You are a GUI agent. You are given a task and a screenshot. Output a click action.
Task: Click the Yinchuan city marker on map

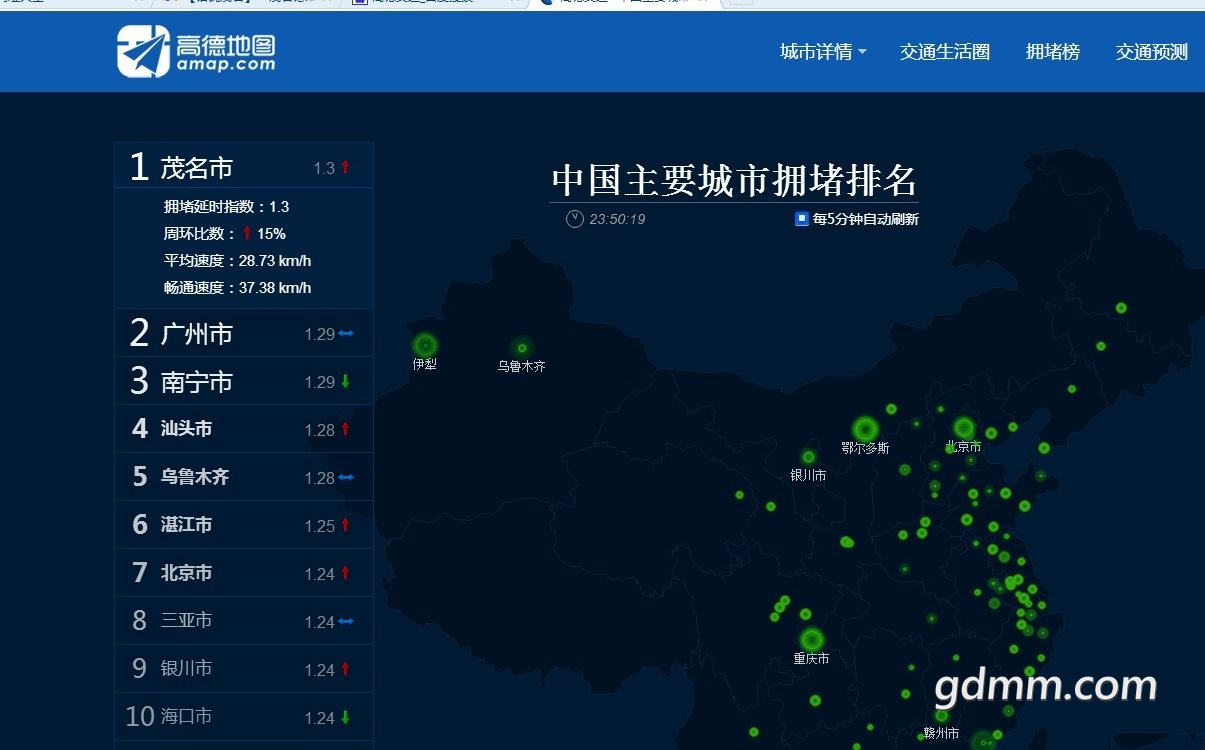click(x=808, y=457)
